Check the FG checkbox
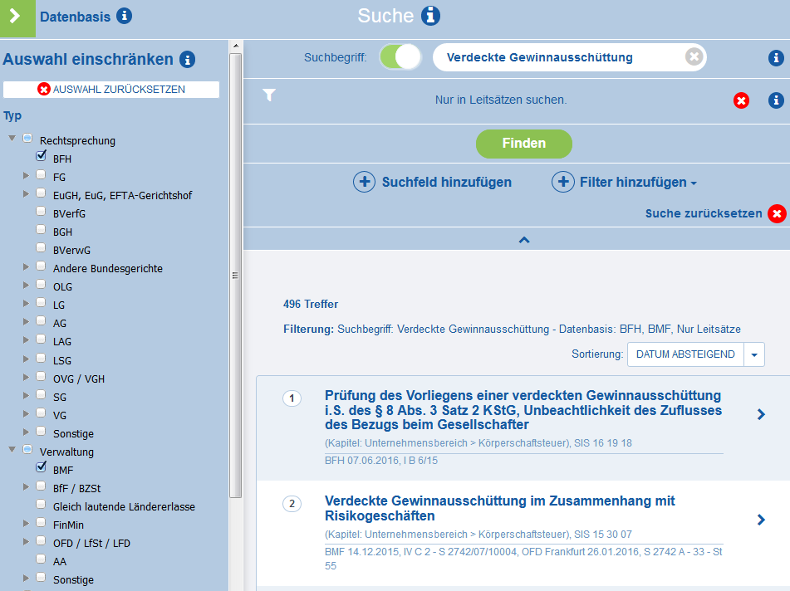This screenshot has height=591, width=790. coord(41,175)
